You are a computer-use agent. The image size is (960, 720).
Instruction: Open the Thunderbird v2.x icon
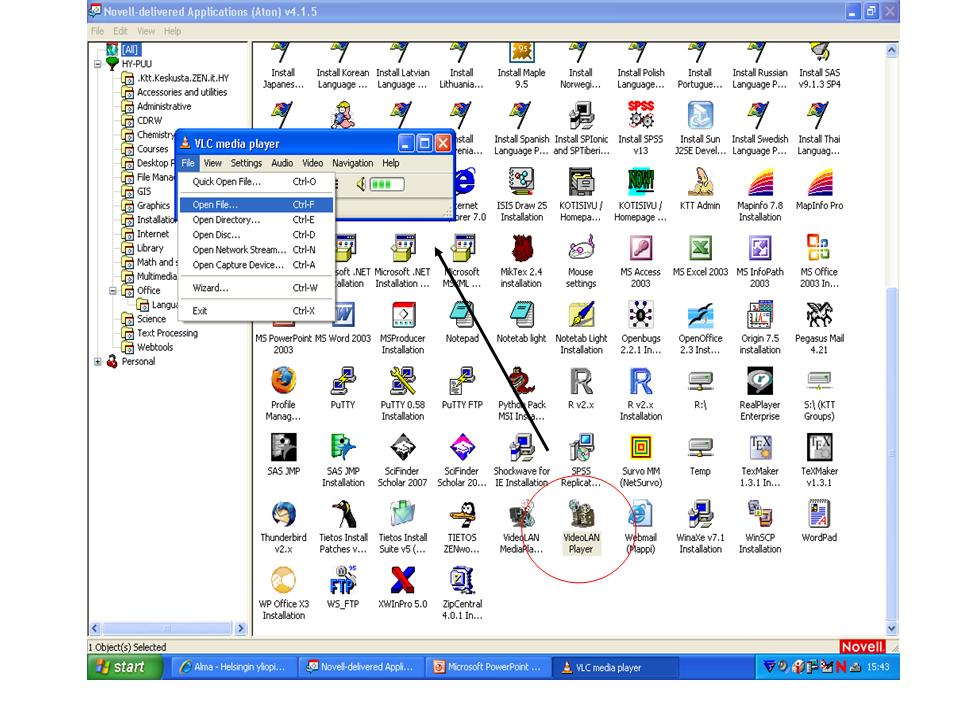click(x=283, y=514)
